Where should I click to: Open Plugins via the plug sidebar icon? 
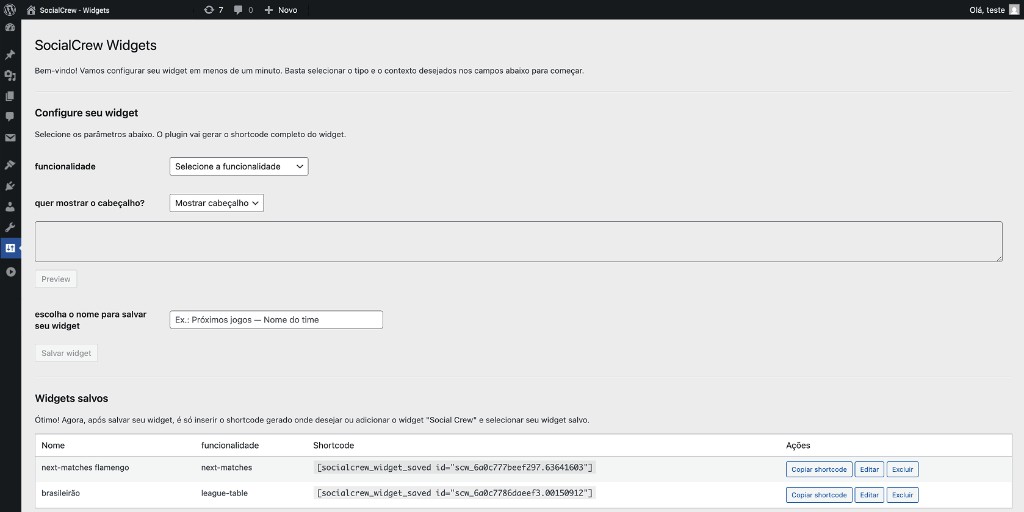[x=10, y=186]
